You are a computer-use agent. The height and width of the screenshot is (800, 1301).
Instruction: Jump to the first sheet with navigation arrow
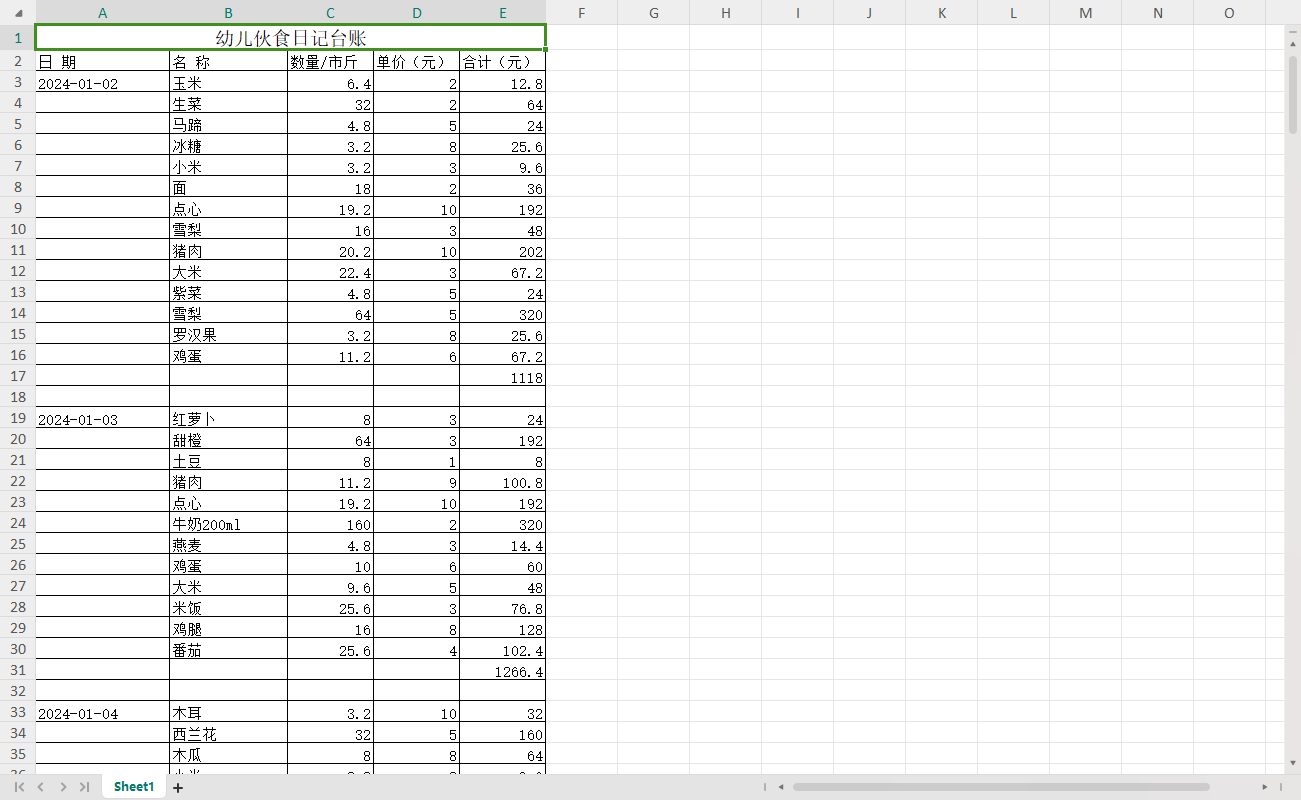tap(19, 787)
